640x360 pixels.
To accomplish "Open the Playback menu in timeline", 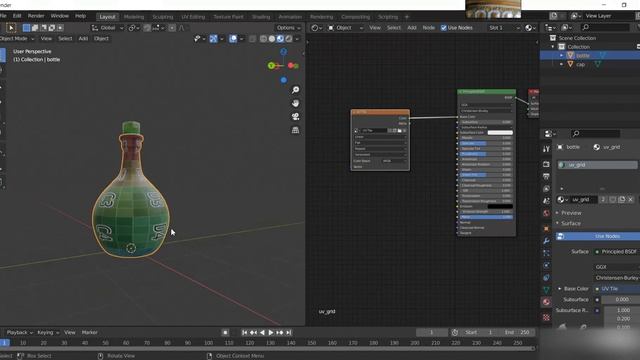I will (x=20, y=333).
